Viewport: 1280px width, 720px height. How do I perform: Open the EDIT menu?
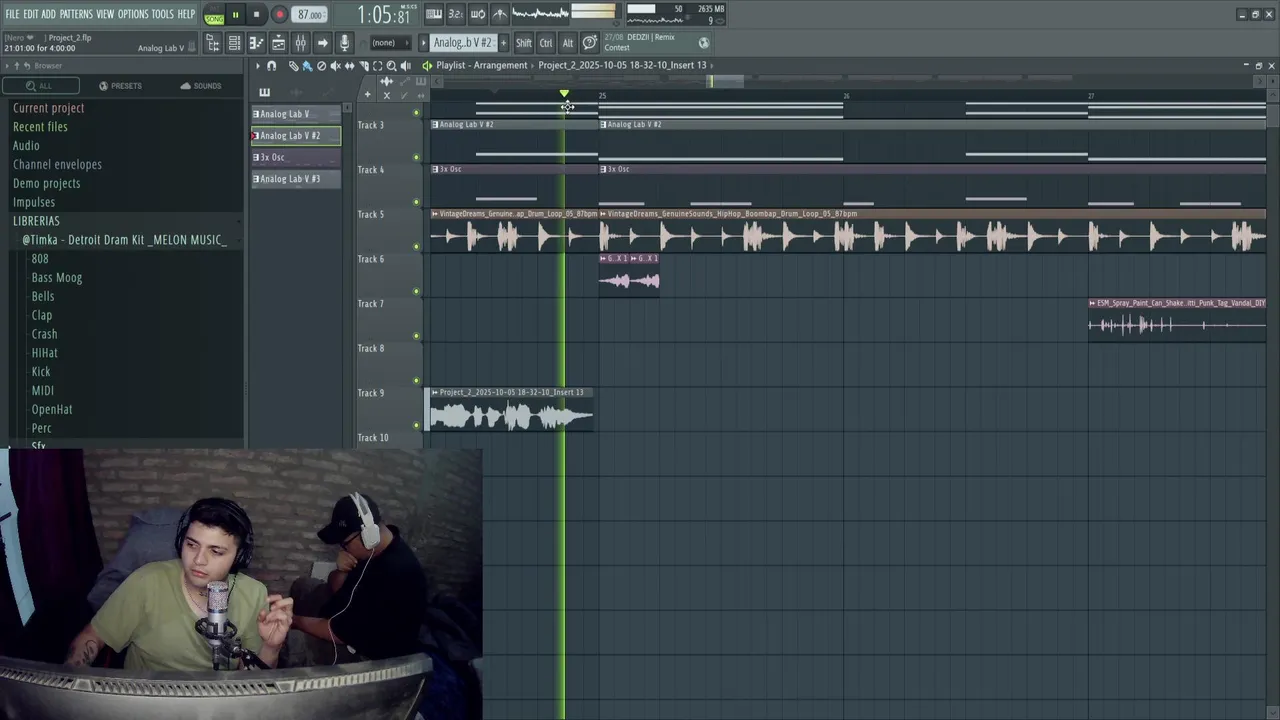[31, 14]
